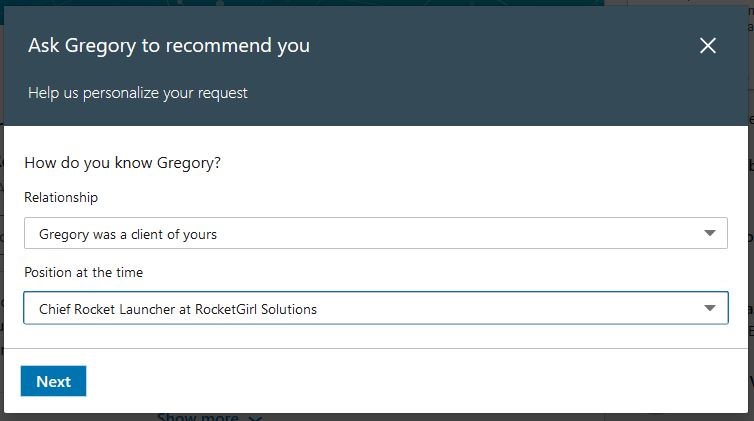Screen dimensions: 754x421
Task: Click the Position dropdown arrow icon
Action: point(710,308)
